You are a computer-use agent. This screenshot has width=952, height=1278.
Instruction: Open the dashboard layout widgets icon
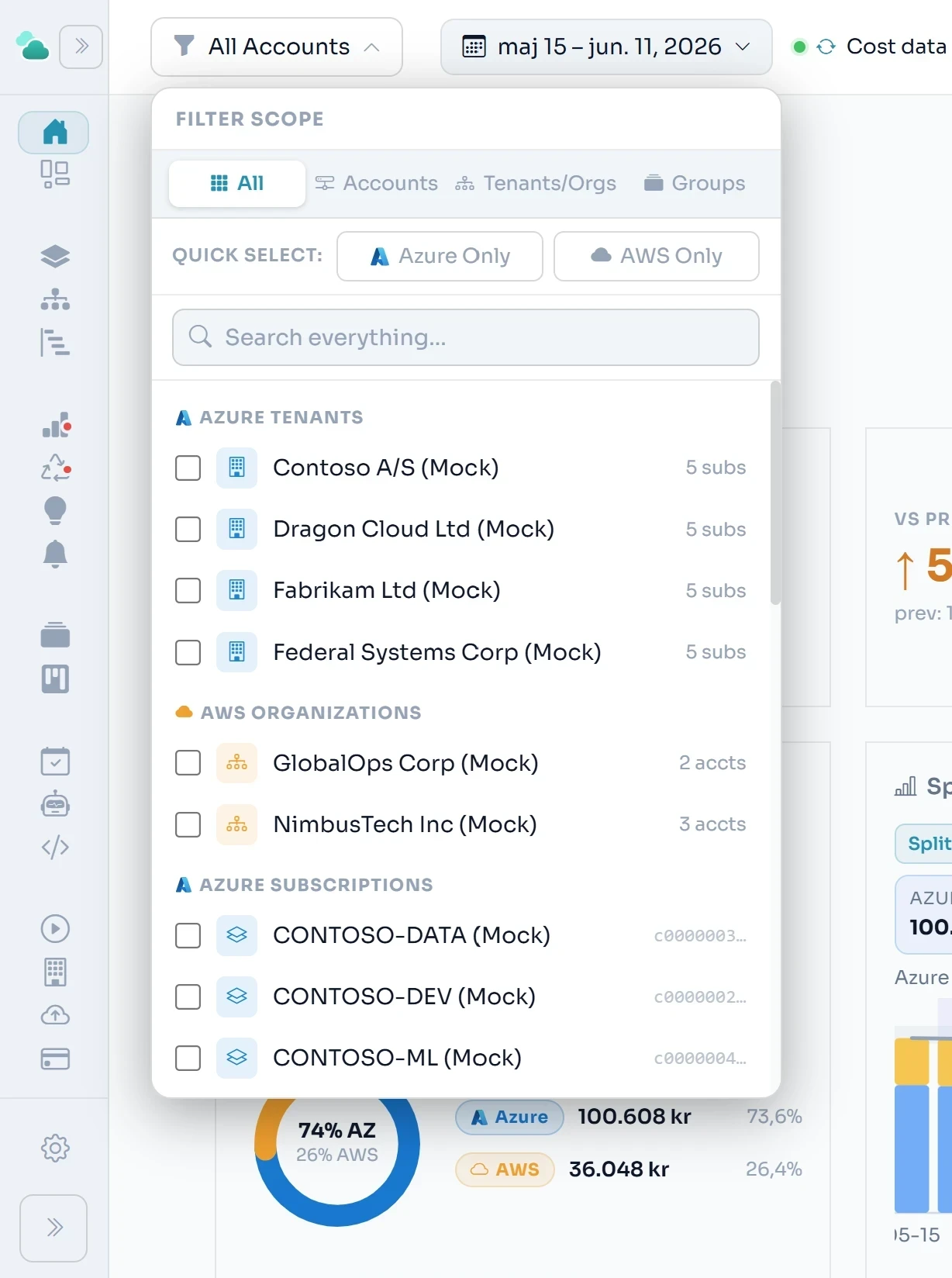(x=54, y=174)
